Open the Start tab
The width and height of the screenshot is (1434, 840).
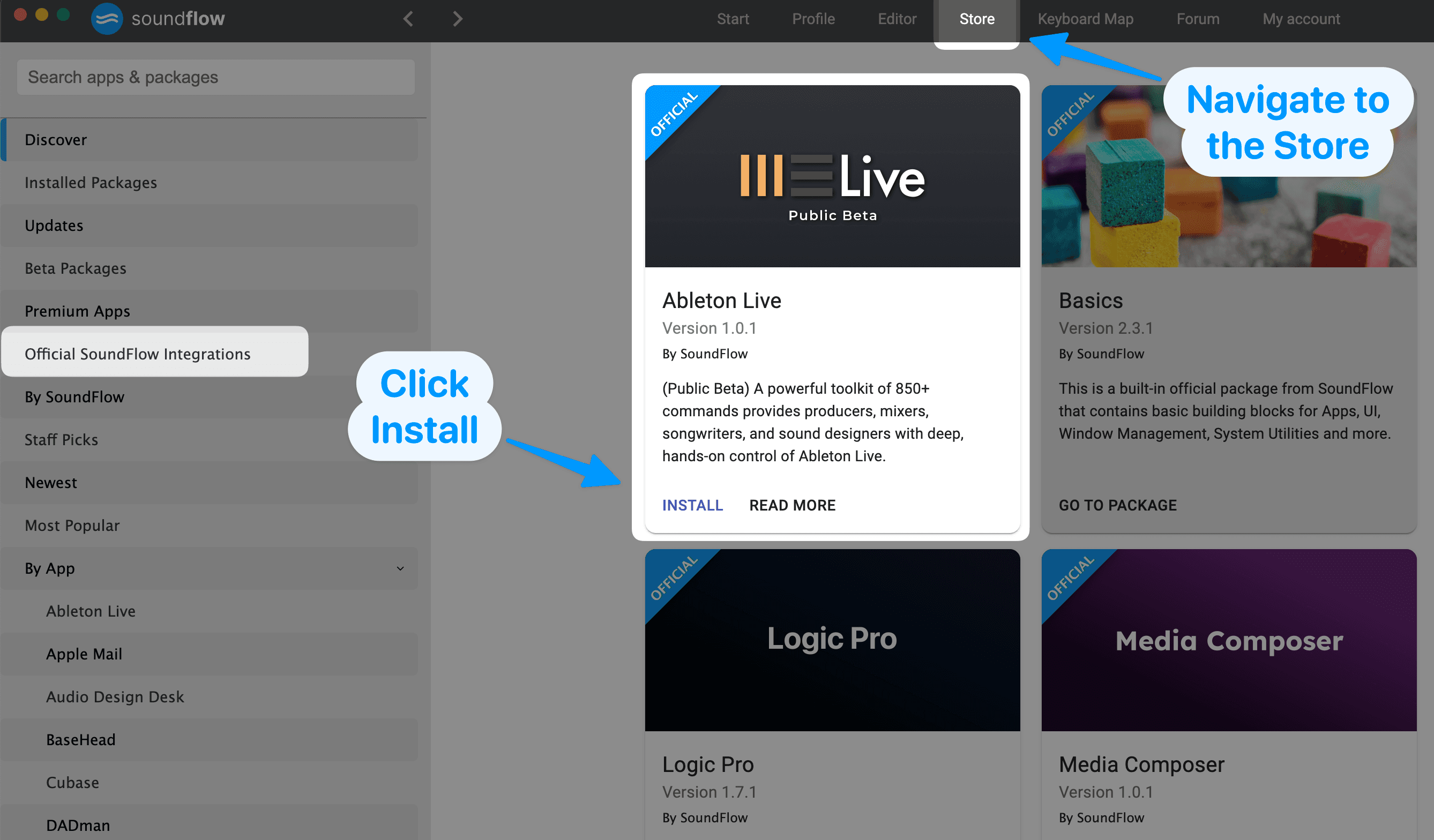tap(733, 19)
